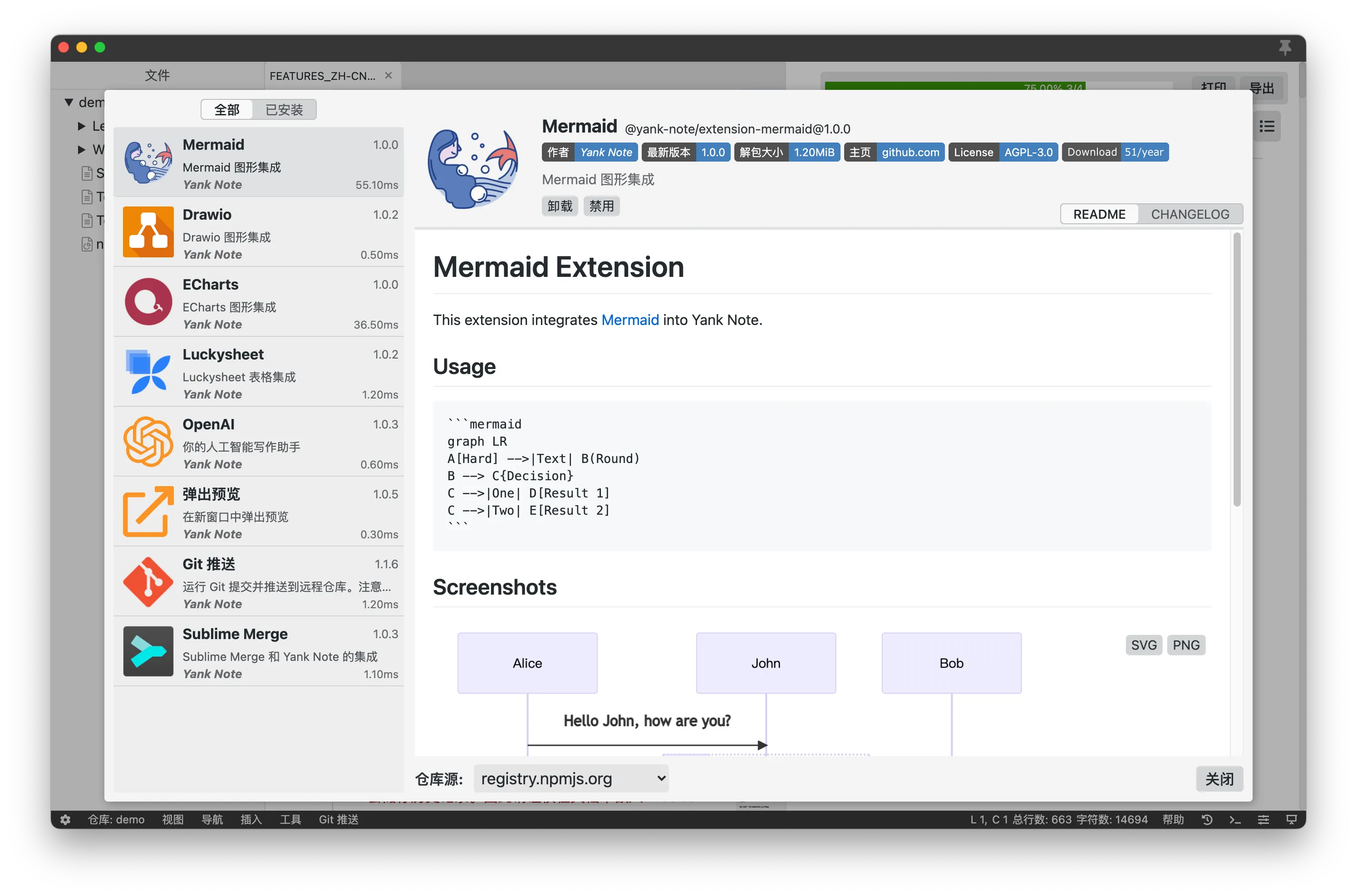This screenshot has width=1357, height=896.
Task: Select the Sublime Merge extension icon
Action: pos(148,651)
